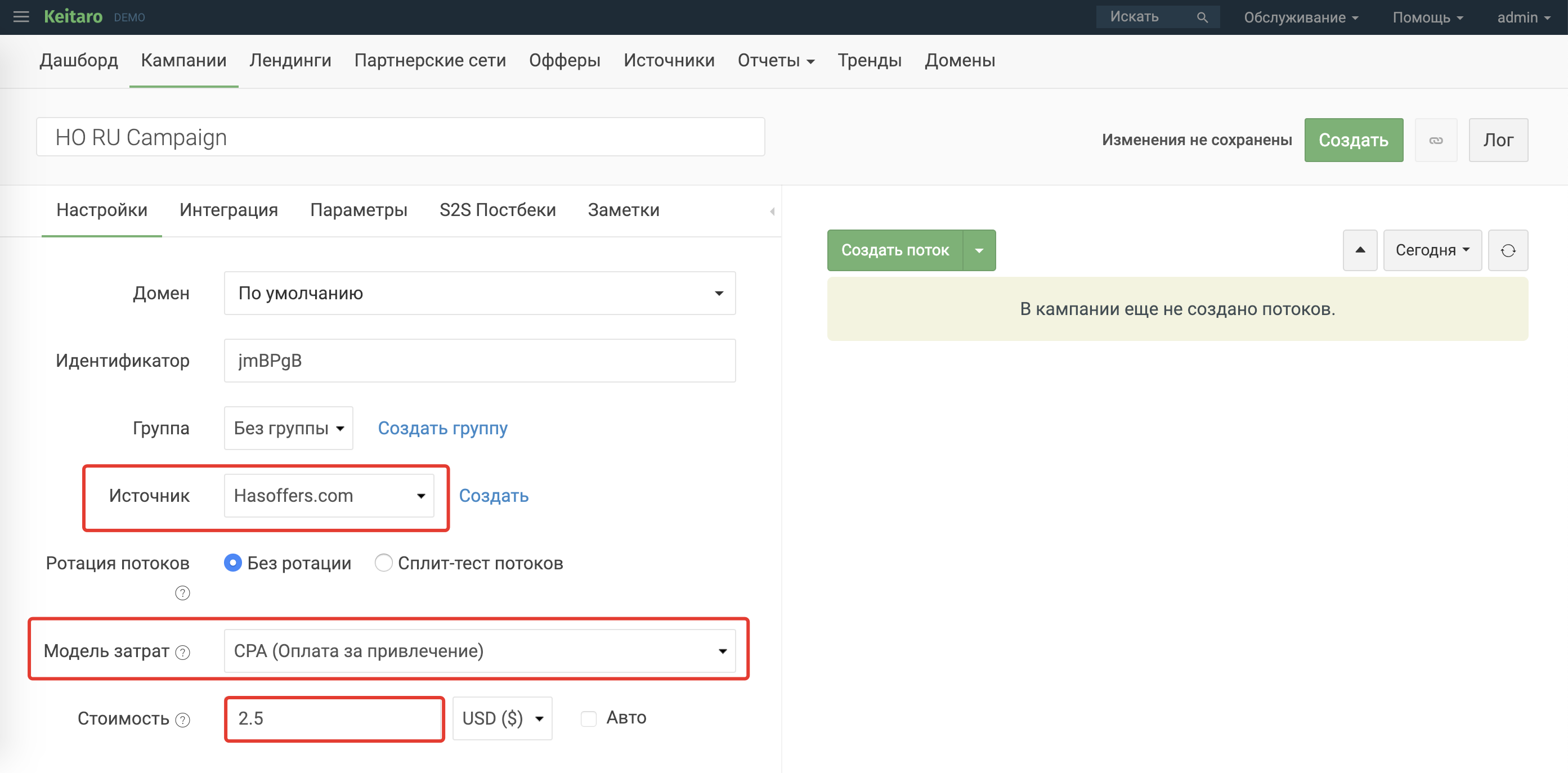Open the hamburger sidebar menu
This screenshot has height=773, width=1568.
click(x=21, y=17)
